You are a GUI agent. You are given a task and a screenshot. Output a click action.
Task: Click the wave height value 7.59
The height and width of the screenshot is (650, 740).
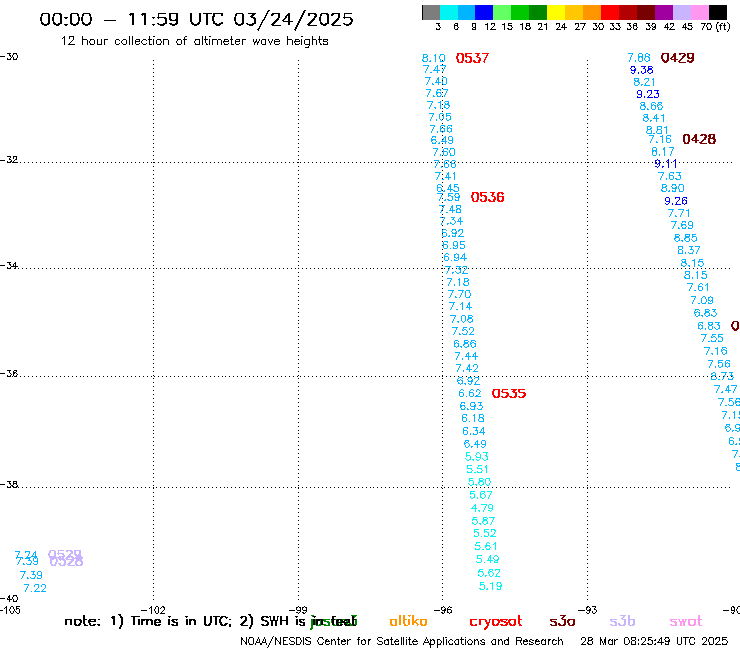pyautogui.click(x=448, y=197)
